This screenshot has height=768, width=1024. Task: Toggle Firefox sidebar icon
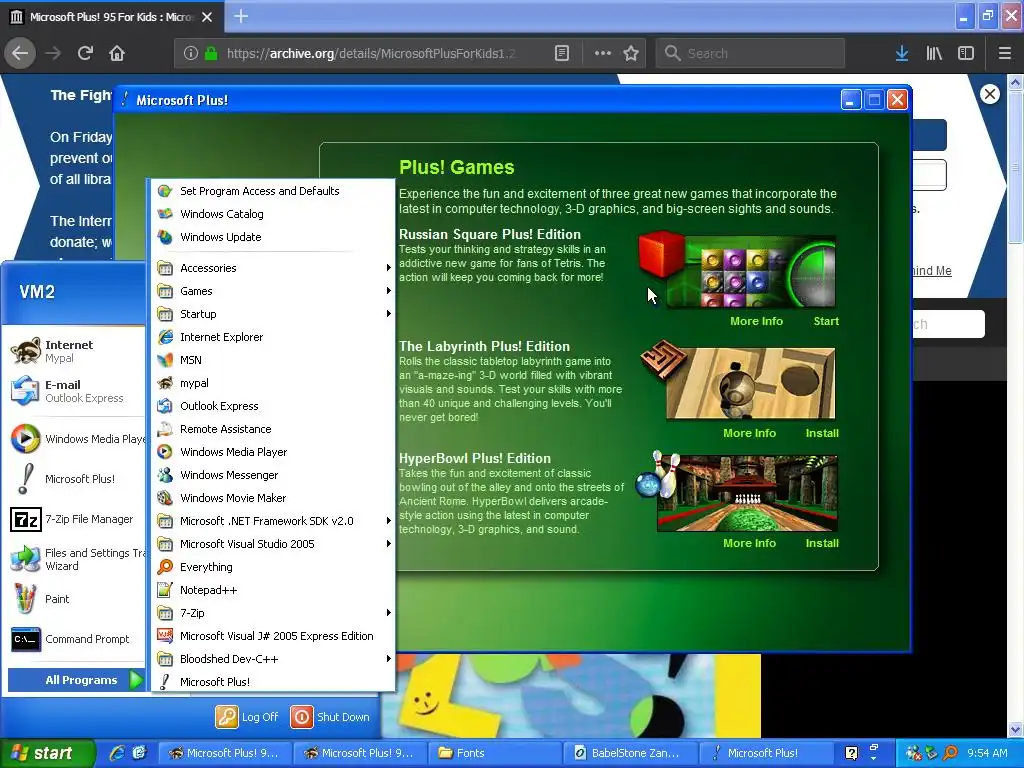pos(966,53)
